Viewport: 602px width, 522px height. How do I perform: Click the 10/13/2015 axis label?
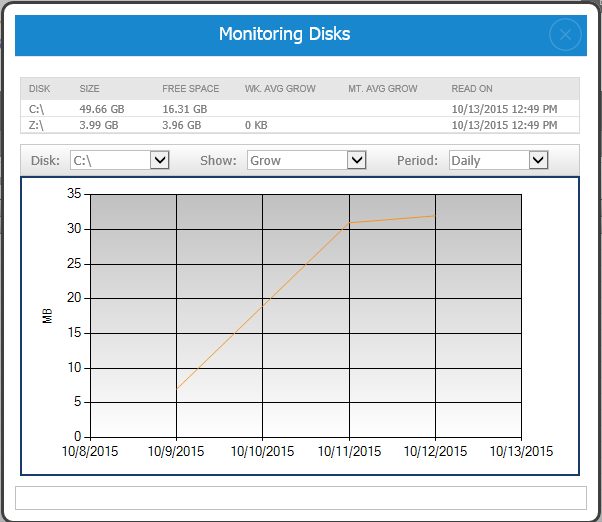tap(521, 451)
